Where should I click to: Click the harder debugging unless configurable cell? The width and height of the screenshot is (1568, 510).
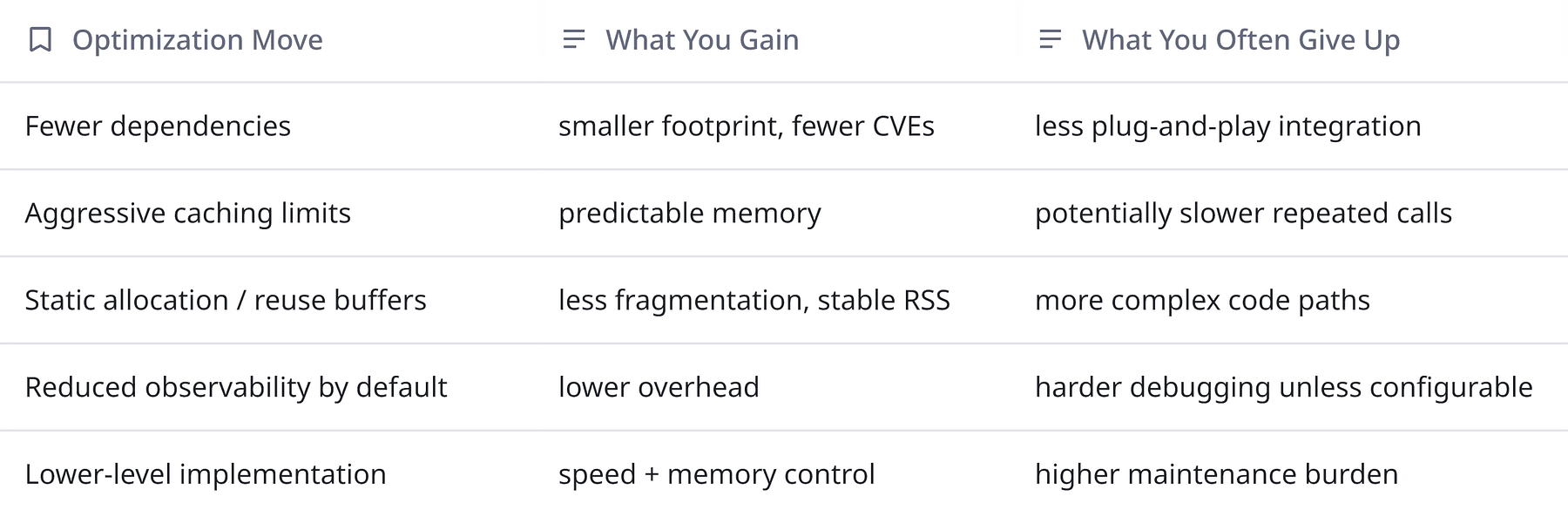click(x=1283, y=388)
